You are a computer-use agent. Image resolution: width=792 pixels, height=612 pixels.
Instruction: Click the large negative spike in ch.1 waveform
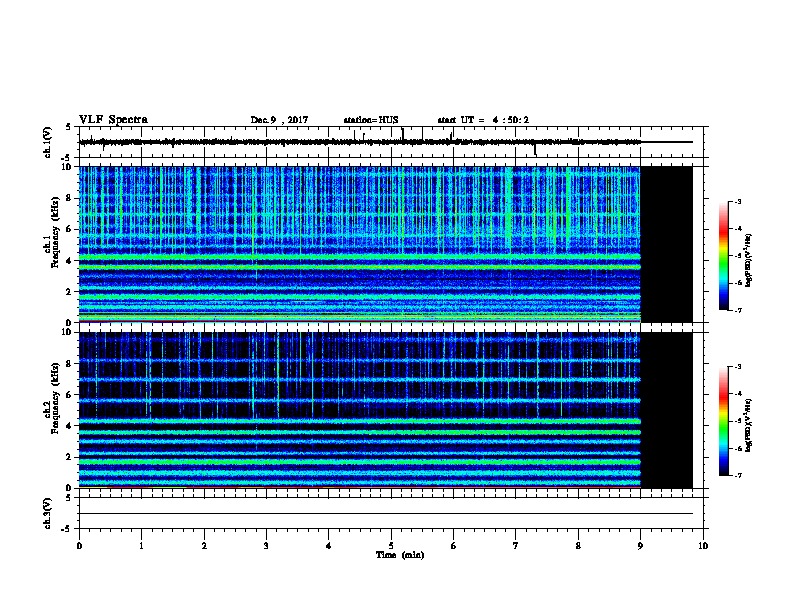pos(535,150)
